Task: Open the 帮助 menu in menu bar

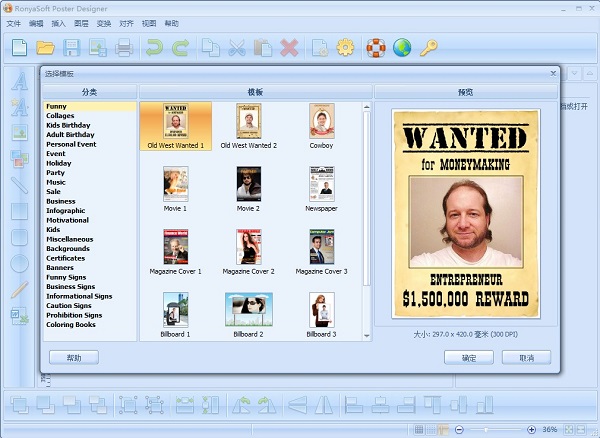Action: (172, 23)
